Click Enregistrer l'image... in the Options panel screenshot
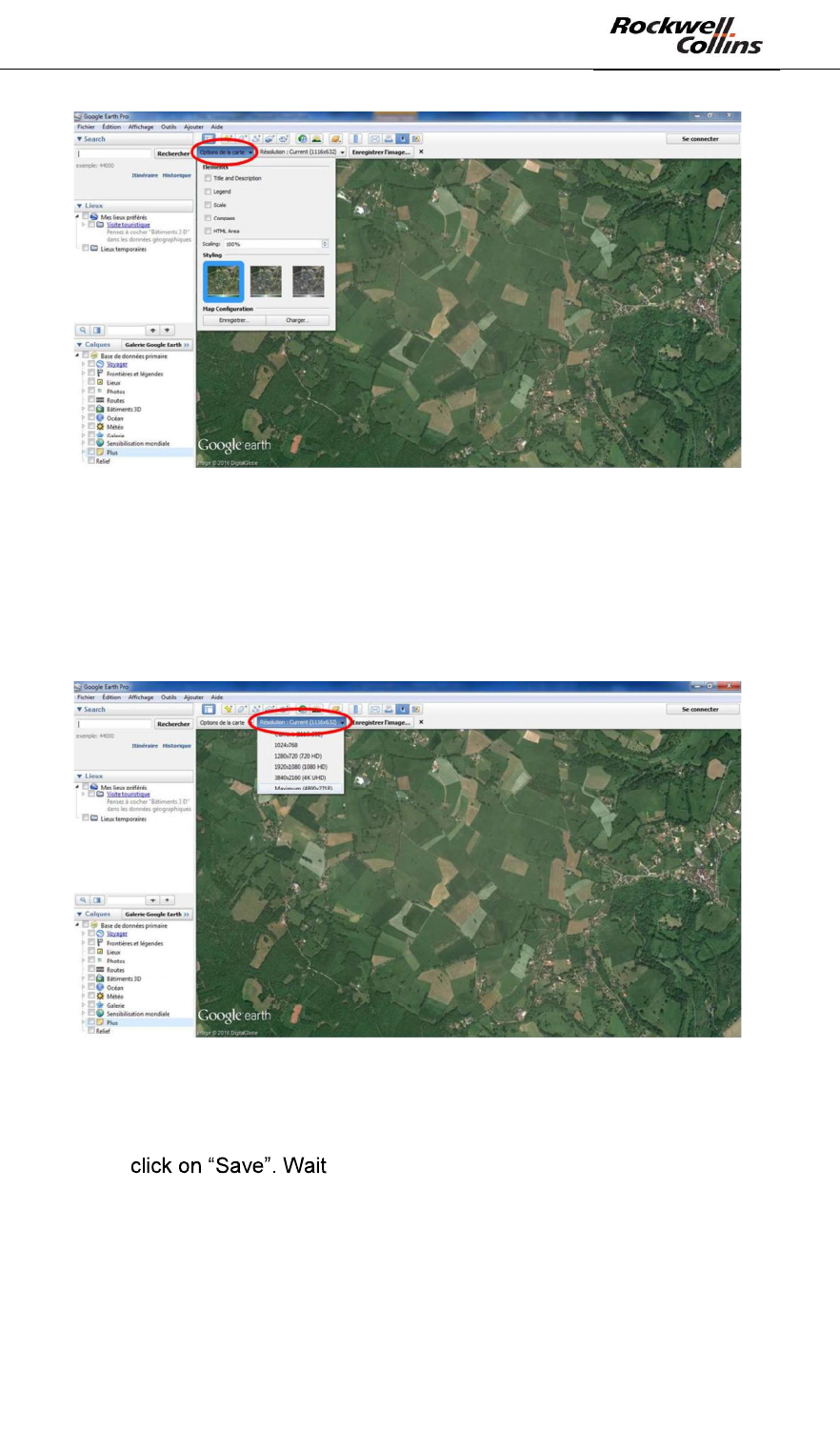The width and height of the screenshot is (840, 1431). tap(381, 152)
